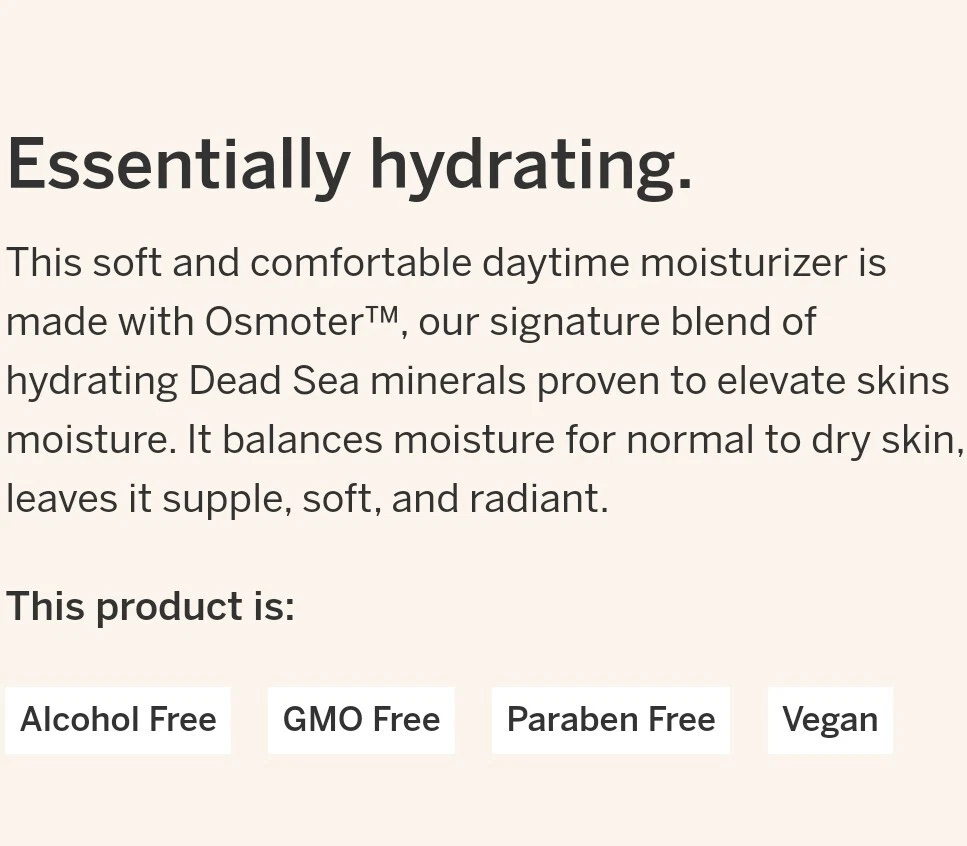Click the word "daytime" in the description
The image size is (967, 846).
(555, 263)
